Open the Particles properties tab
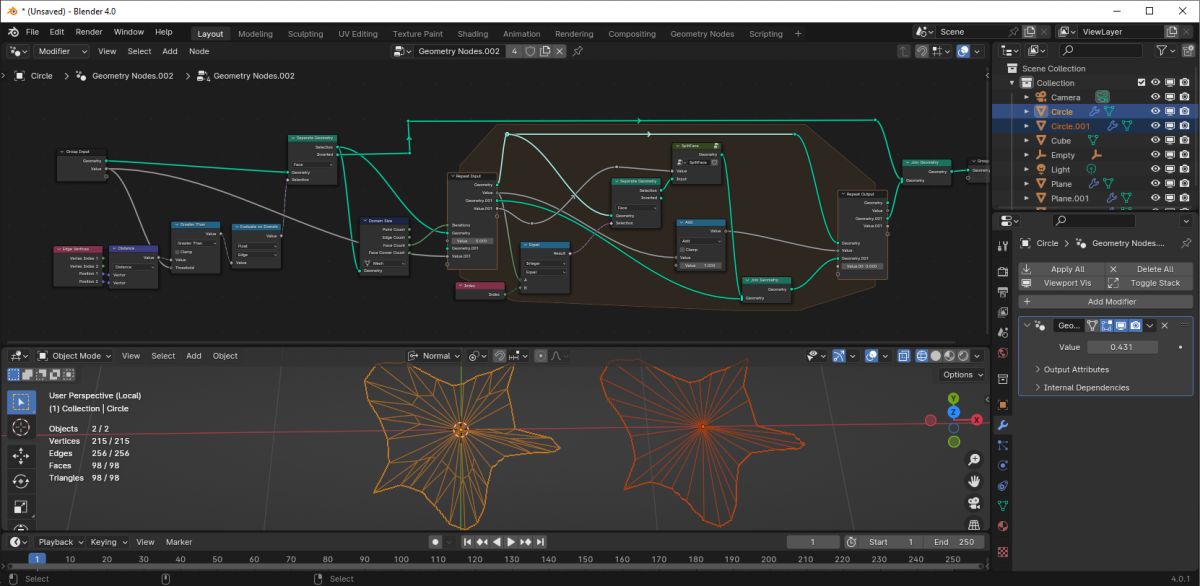 (1003, 445)
